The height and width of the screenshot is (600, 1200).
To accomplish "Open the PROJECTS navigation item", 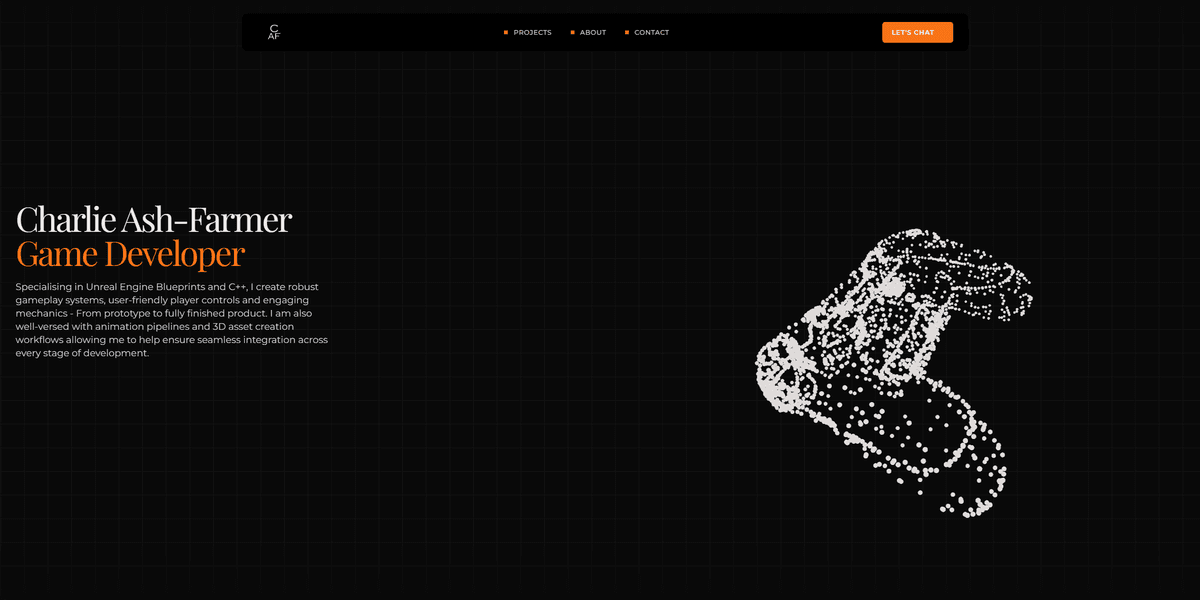I will pos(533,32).
